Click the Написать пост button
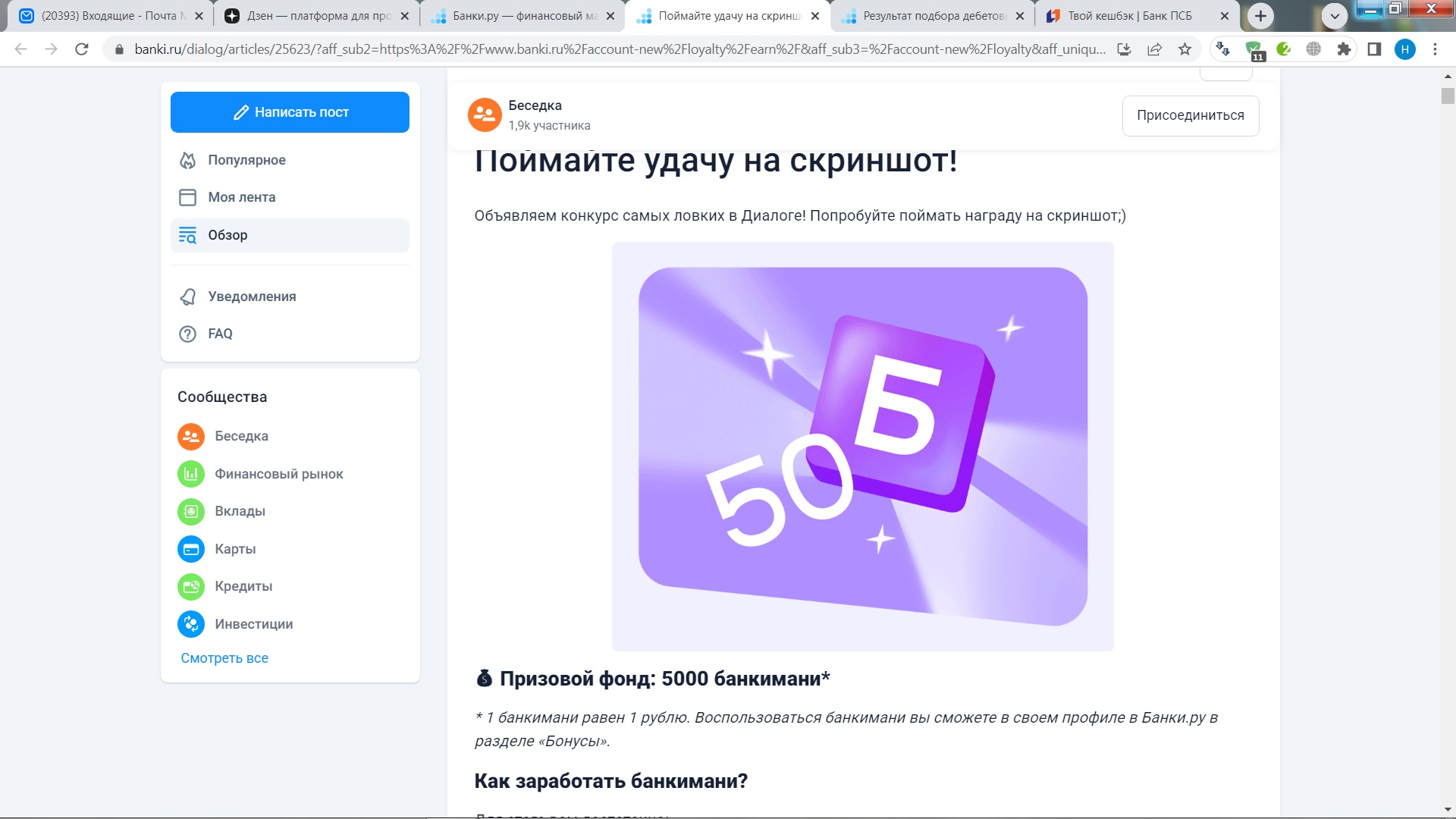The image size is (1456, 819). click(290, 112)
